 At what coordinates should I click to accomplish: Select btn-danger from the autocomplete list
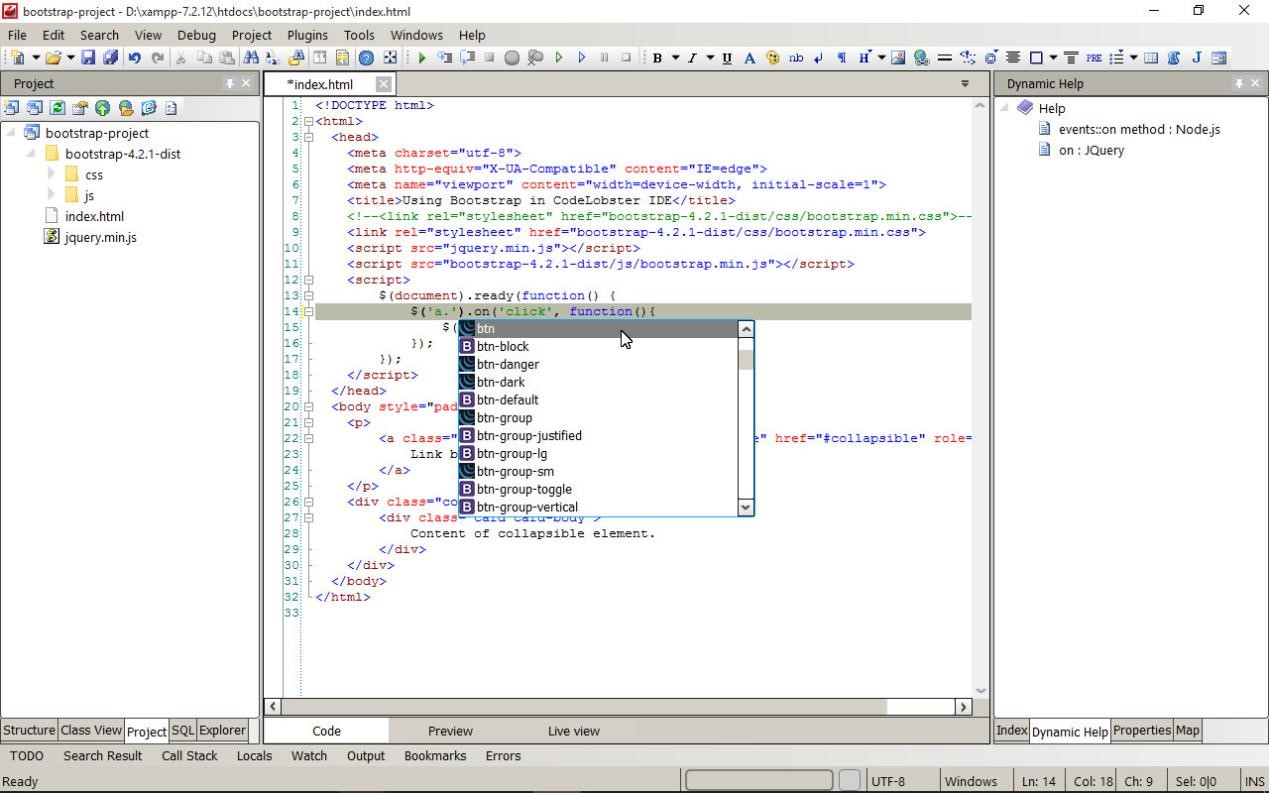pyautogui.click(x=508, y=364)
